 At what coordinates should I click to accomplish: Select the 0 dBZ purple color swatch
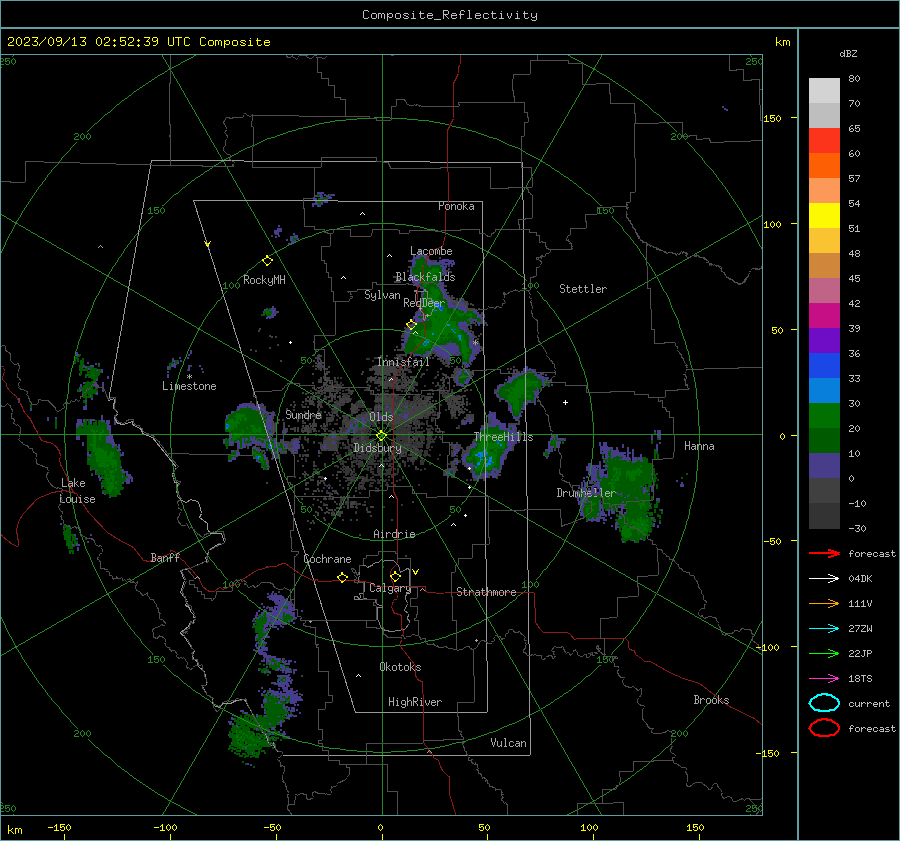point(824,465)
